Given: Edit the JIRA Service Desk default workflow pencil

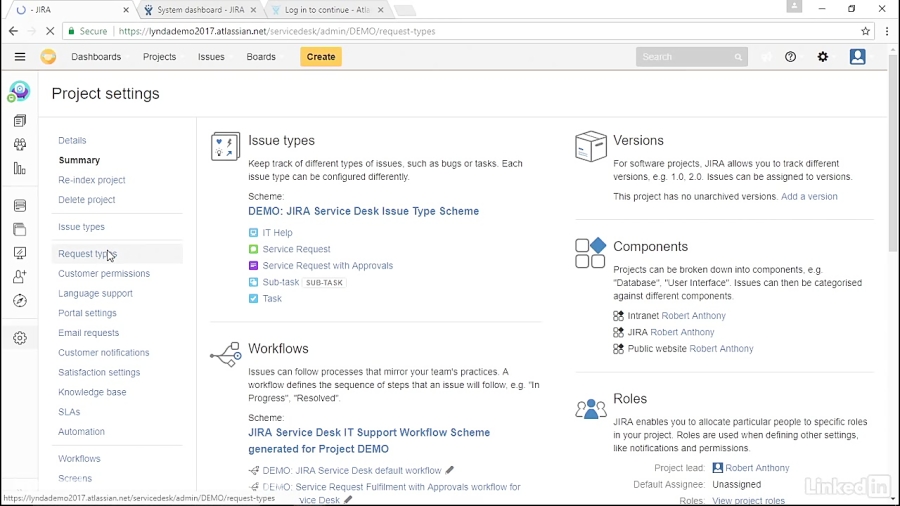Looking at the screenshot, I should point(450,470).
